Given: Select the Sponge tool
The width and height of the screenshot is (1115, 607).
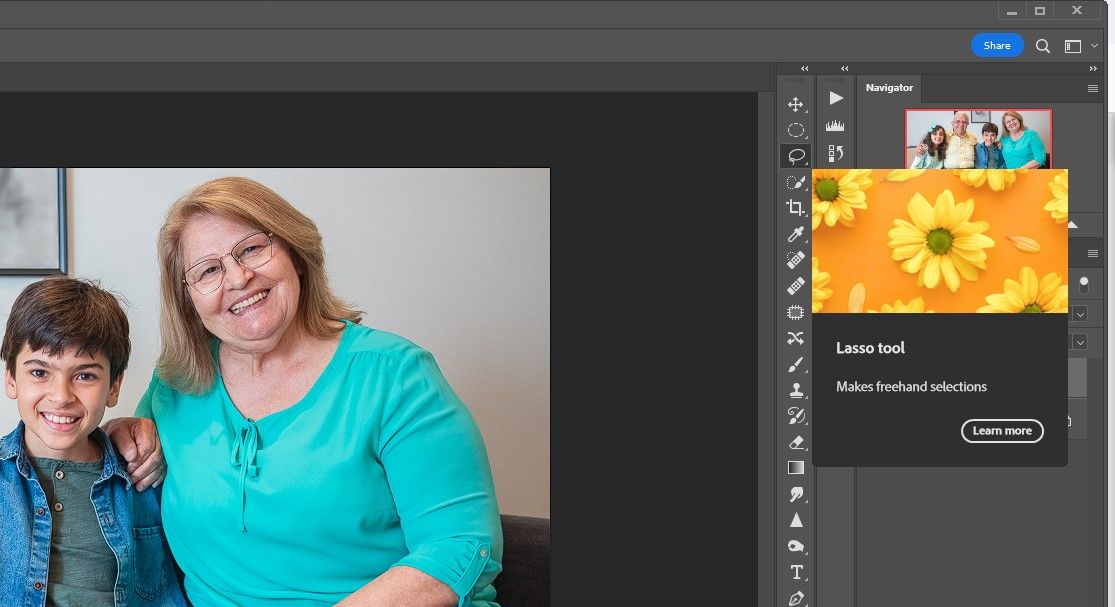Looking at the screenshot, I should pyautogui.click(x=796, y=546).
